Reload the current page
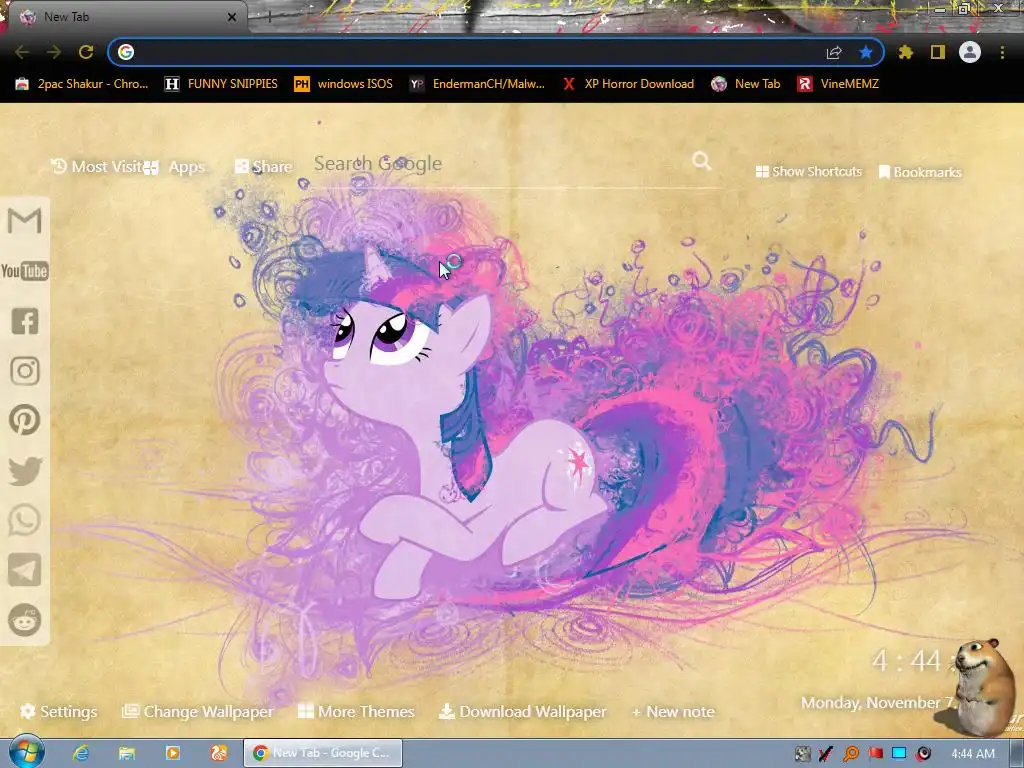Screen dimensions: 1024x768 click(86, 52)
